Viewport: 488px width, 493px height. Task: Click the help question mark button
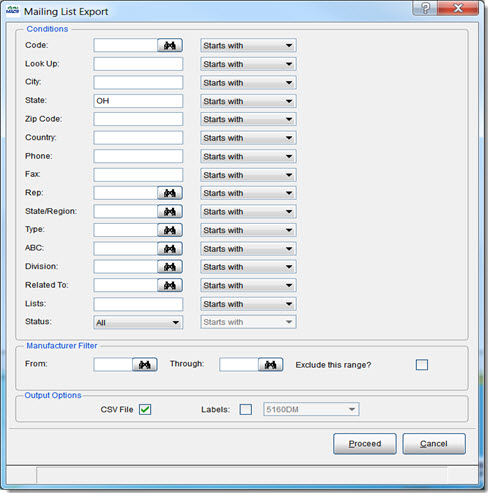[425, 8]
